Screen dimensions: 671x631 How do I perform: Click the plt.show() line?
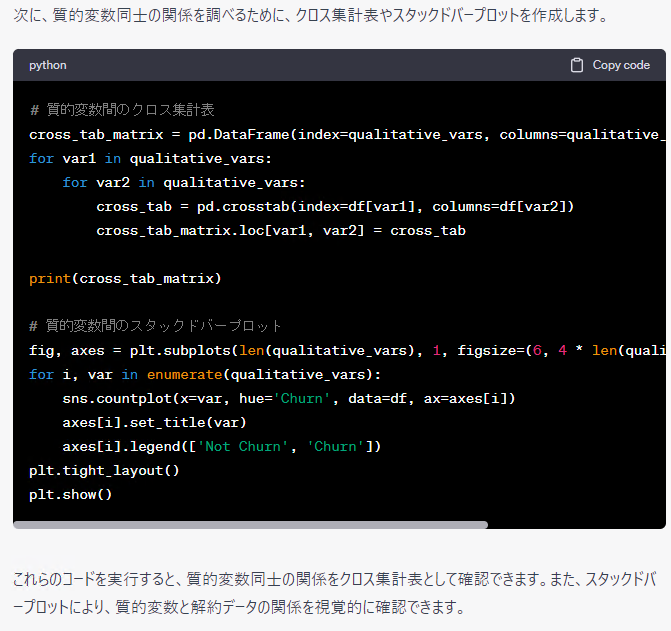[70, 494]
